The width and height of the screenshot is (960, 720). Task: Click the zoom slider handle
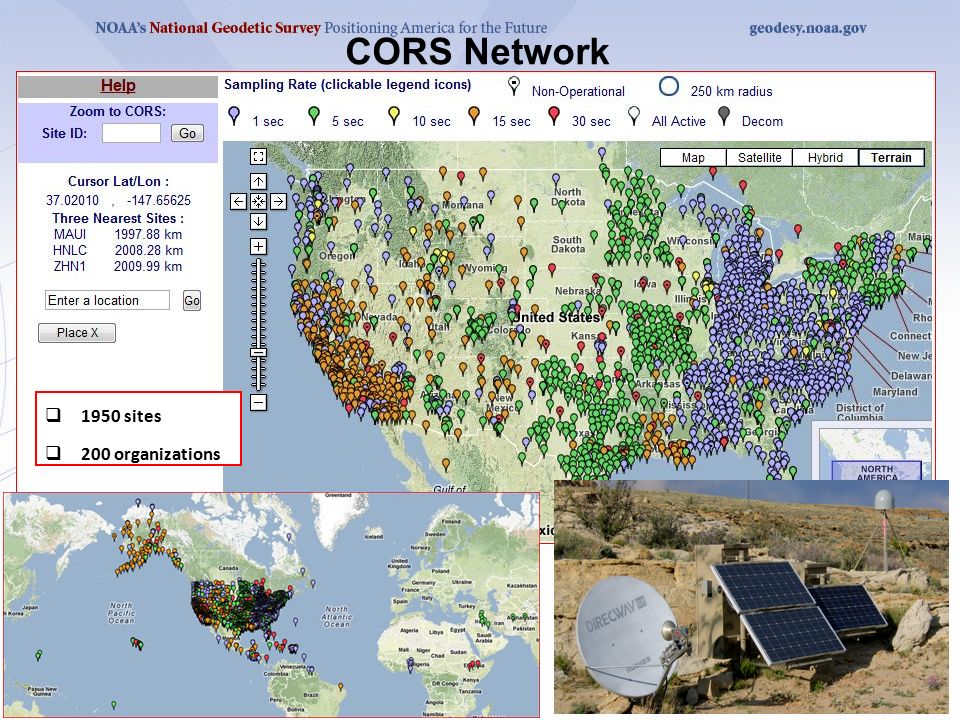(259, 353)
